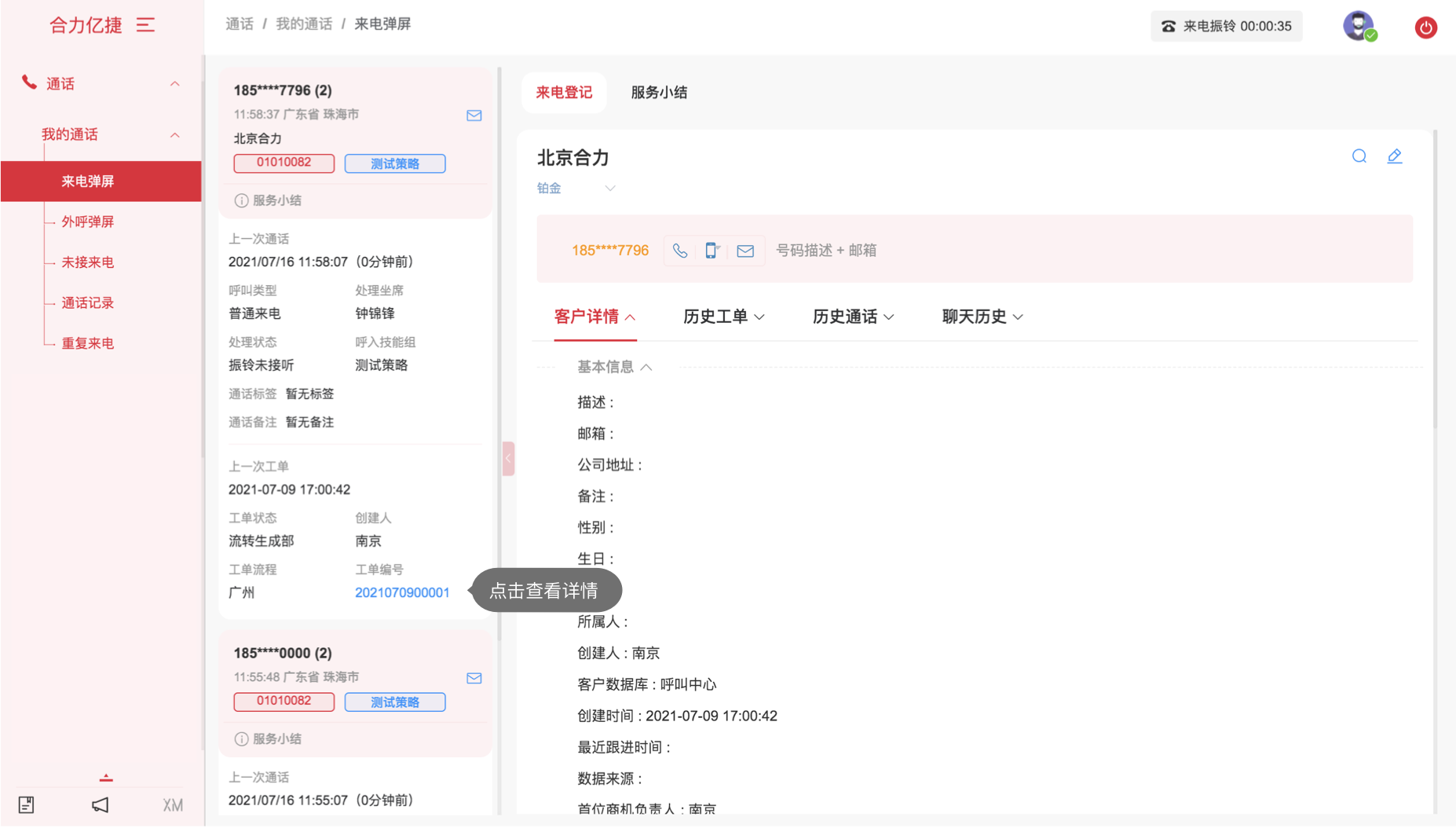1456x828 pixels.
Task: Click the search icon in customer panel
Action: pyautogui.click(x=1359, y=156)
